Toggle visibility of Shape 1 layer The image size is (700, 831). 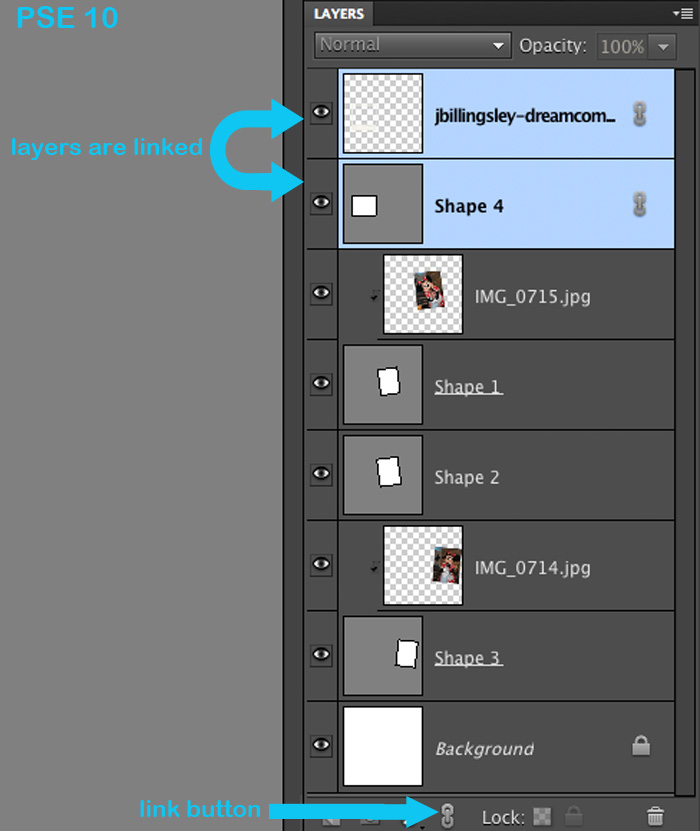pyautogui.click(x=321, y=383)
